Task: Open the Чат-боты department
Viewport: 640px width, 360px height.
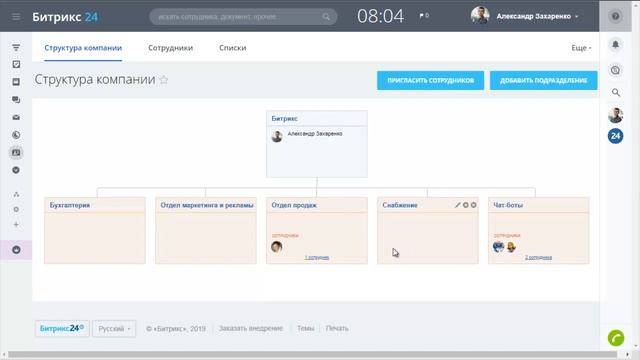Action: point(508,205)
